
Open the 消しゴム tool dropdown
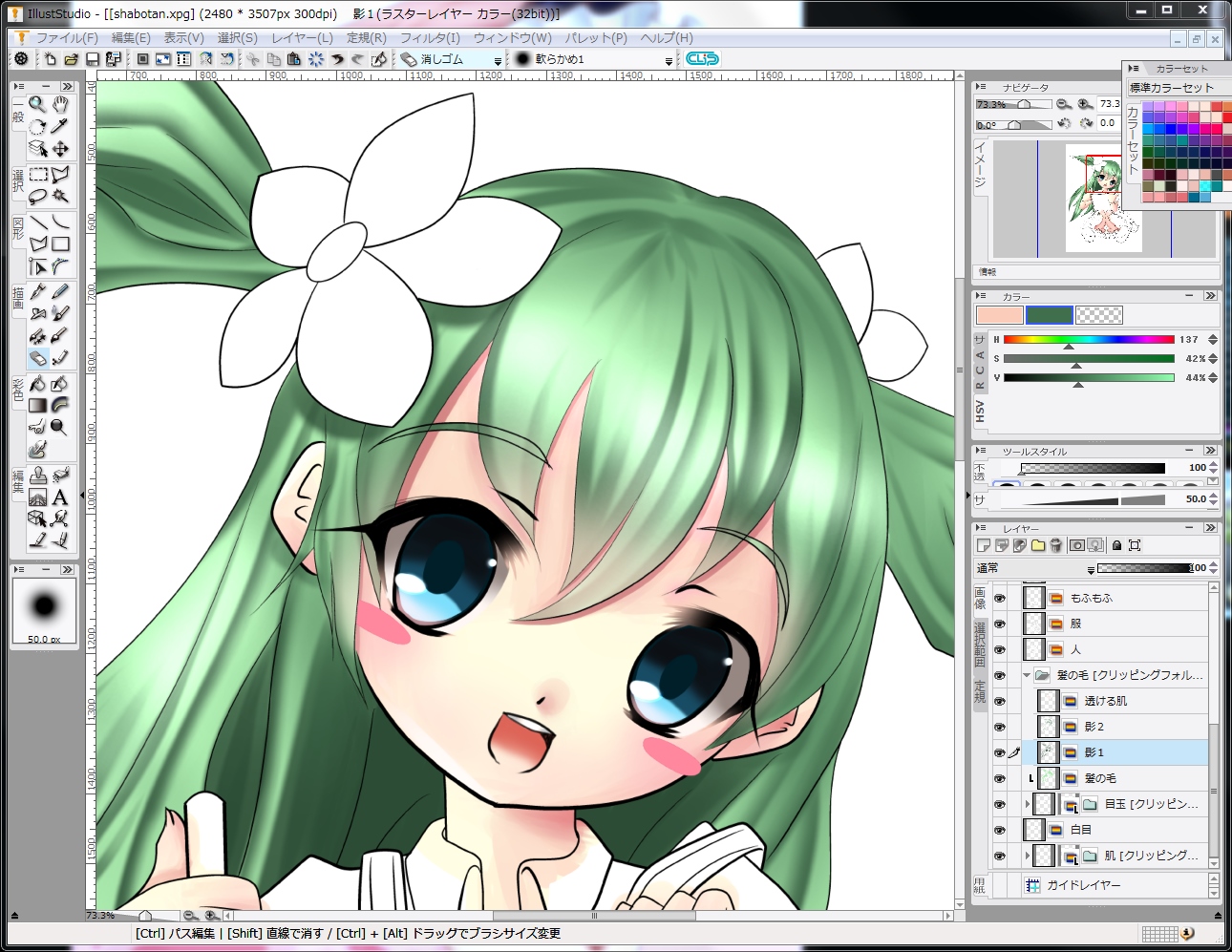[498, 60]
